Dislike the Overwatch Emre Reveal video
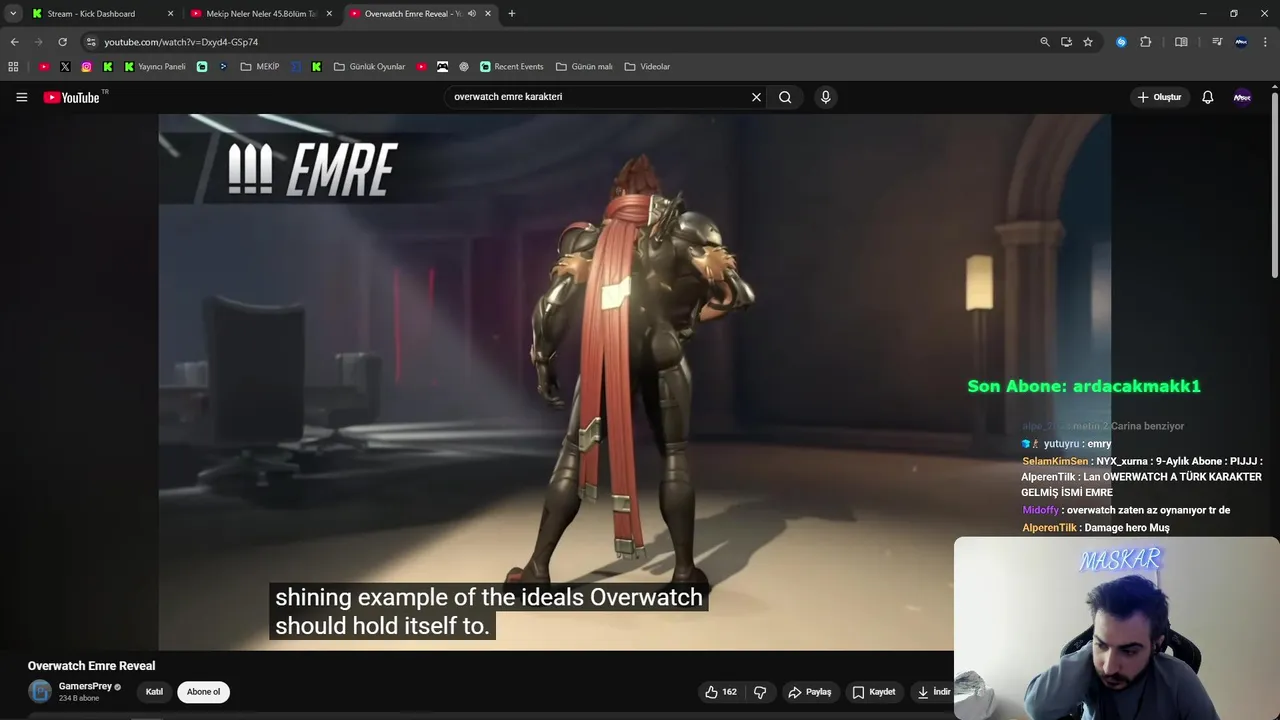1280x720 pixels. pos(760,692)
